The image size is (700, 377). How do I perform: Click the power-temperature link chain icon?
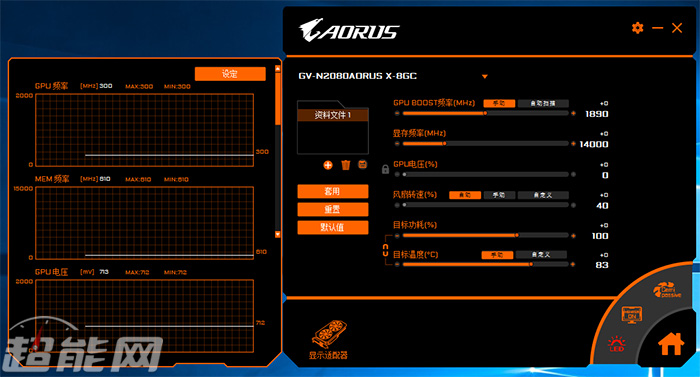pyautogui.click(x=385, y=250)
